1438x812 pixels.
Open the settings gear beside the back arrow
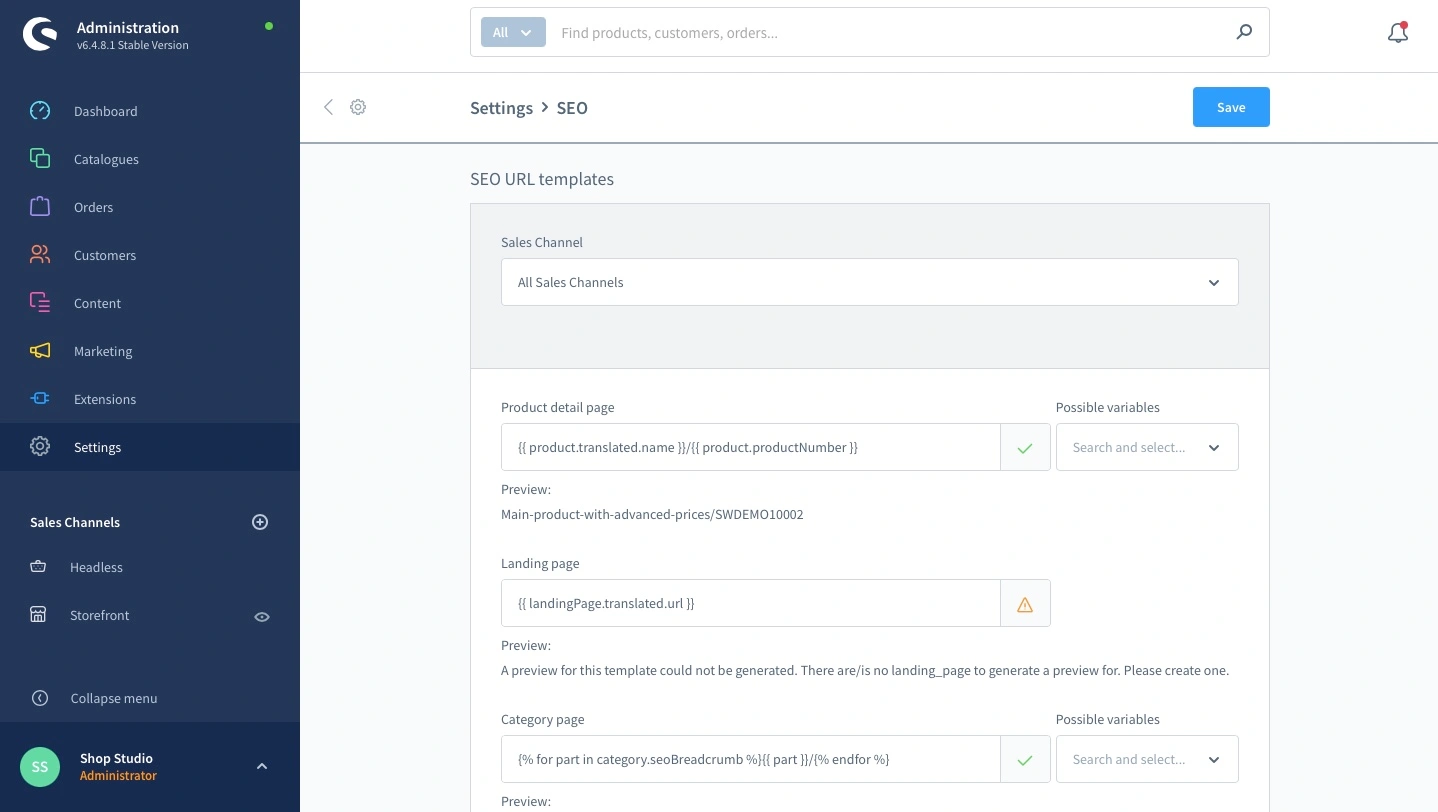tap(358, 107)
